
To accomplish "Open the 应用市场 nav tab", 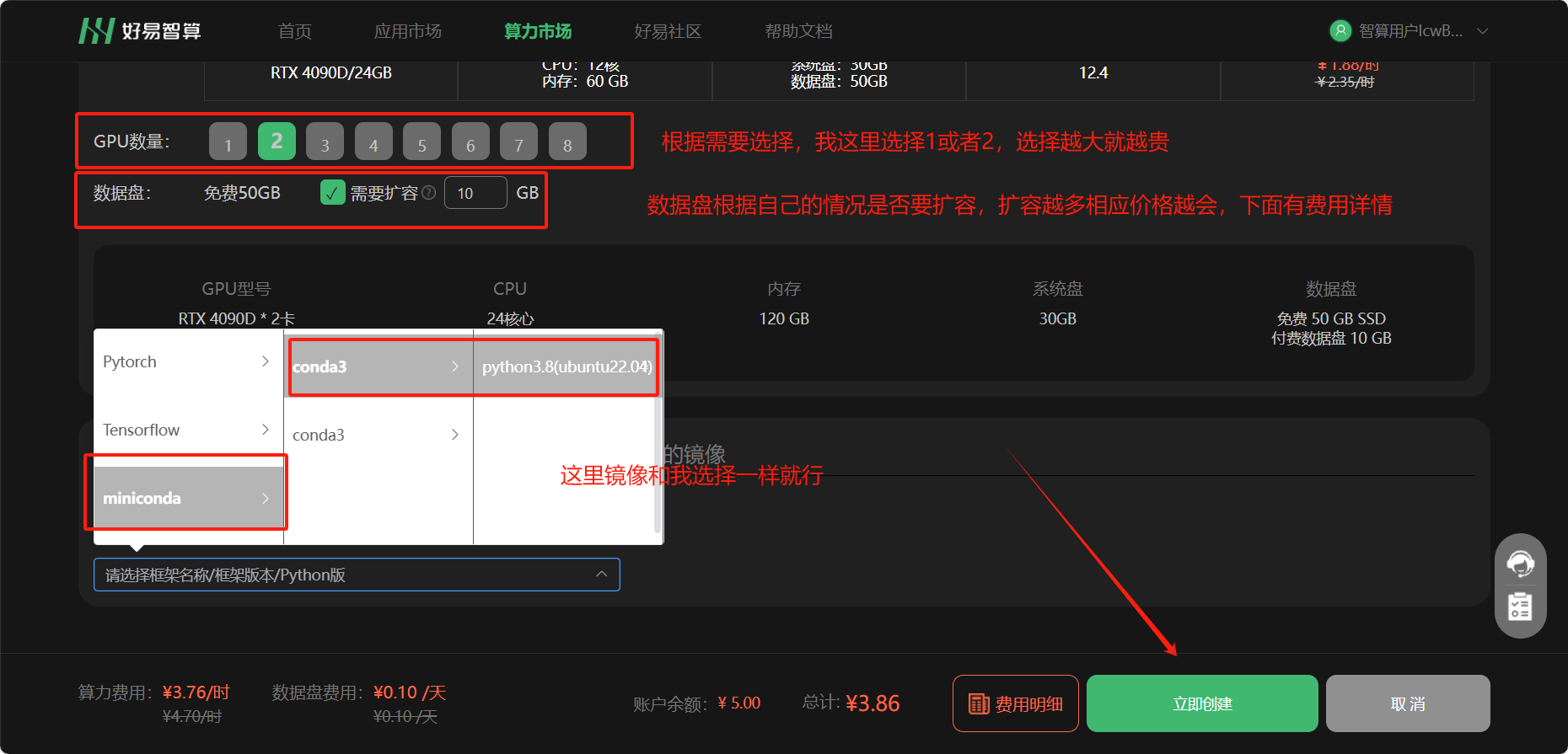I will 408,31.
